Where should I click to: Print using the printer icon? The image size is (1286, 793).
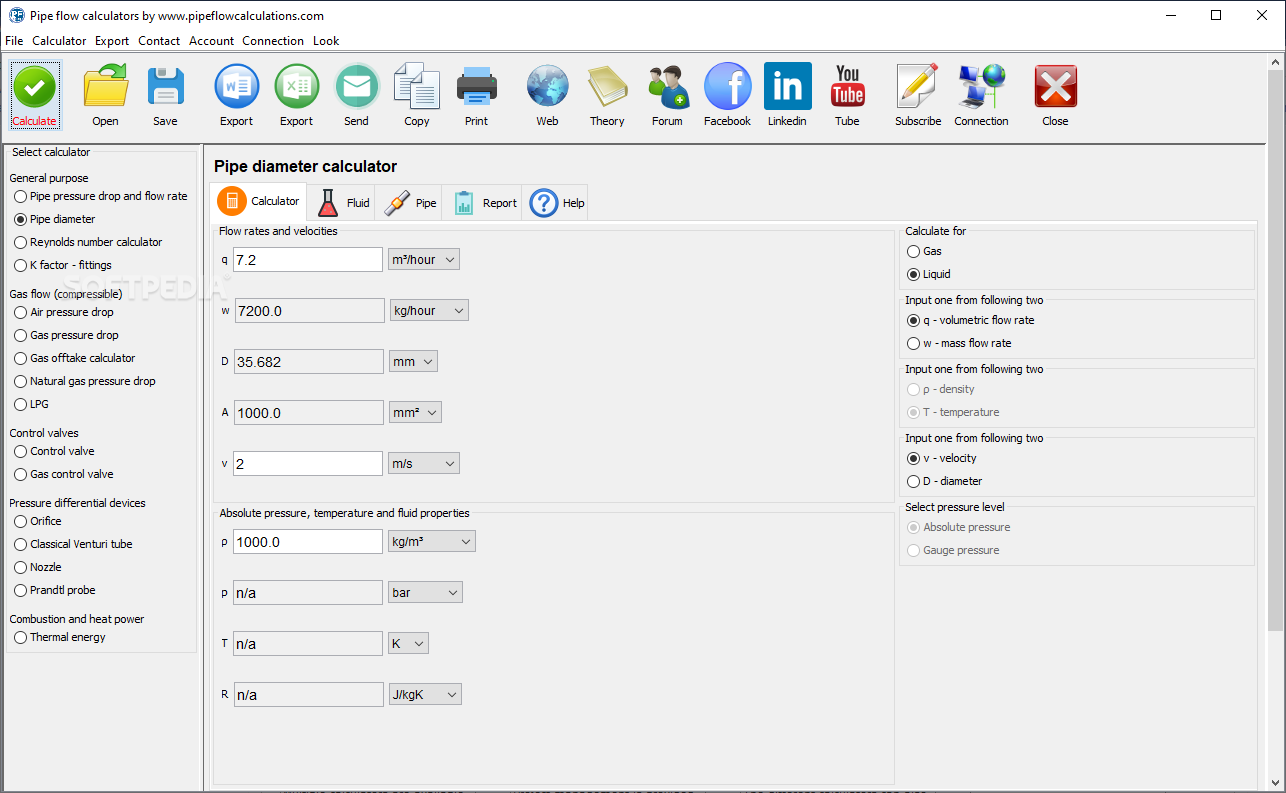[x=477, y=88]
